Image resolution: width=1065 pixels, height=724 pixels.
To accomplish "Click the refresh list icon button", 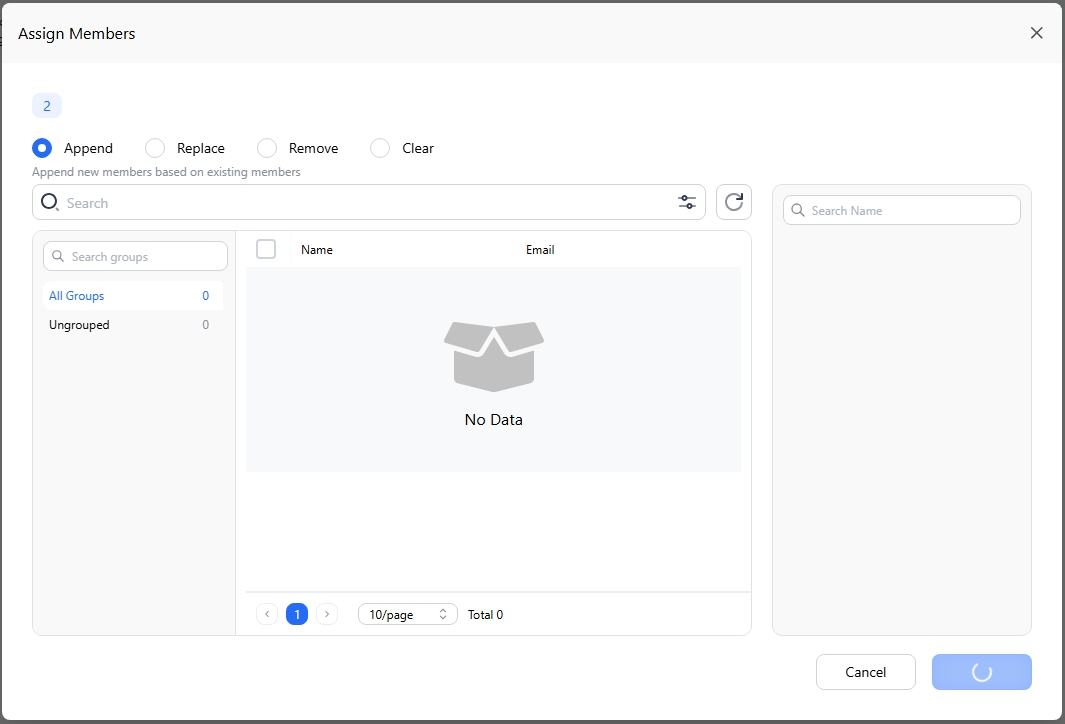I will [734, 202].
